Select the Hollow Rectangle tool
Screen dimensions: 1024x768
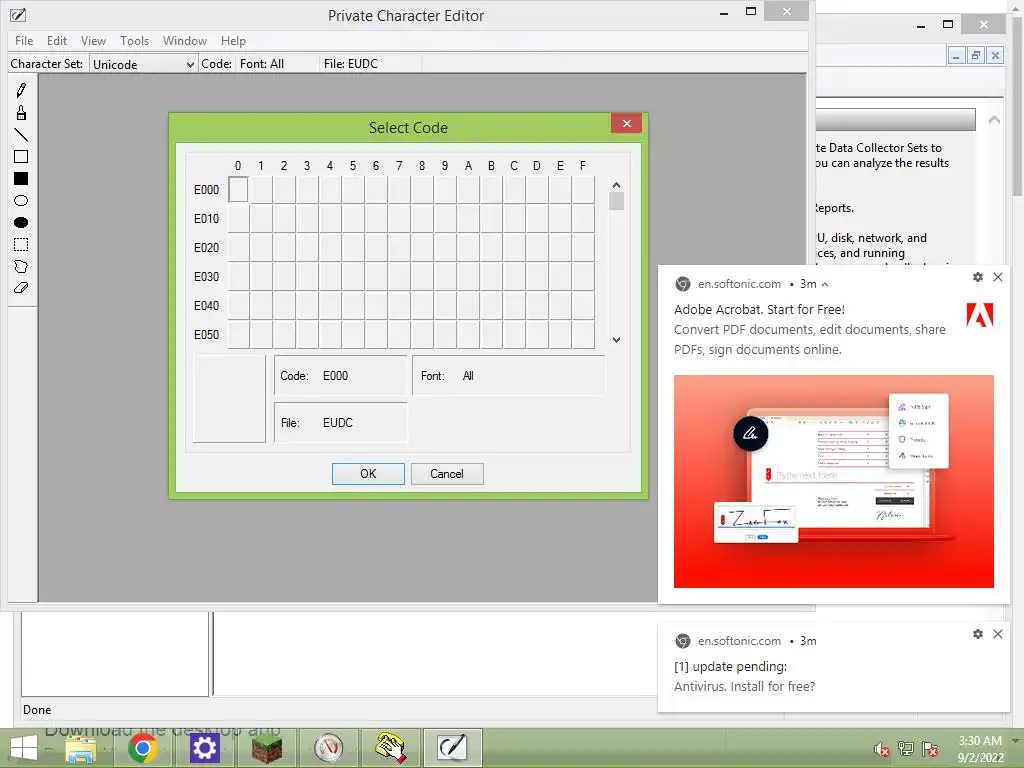pos(21,157)
